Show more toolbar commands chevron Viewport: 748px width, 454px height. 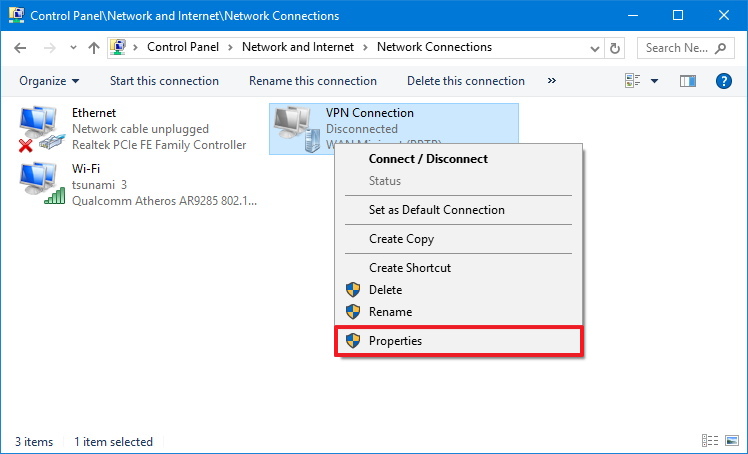(x=552, y=81)
